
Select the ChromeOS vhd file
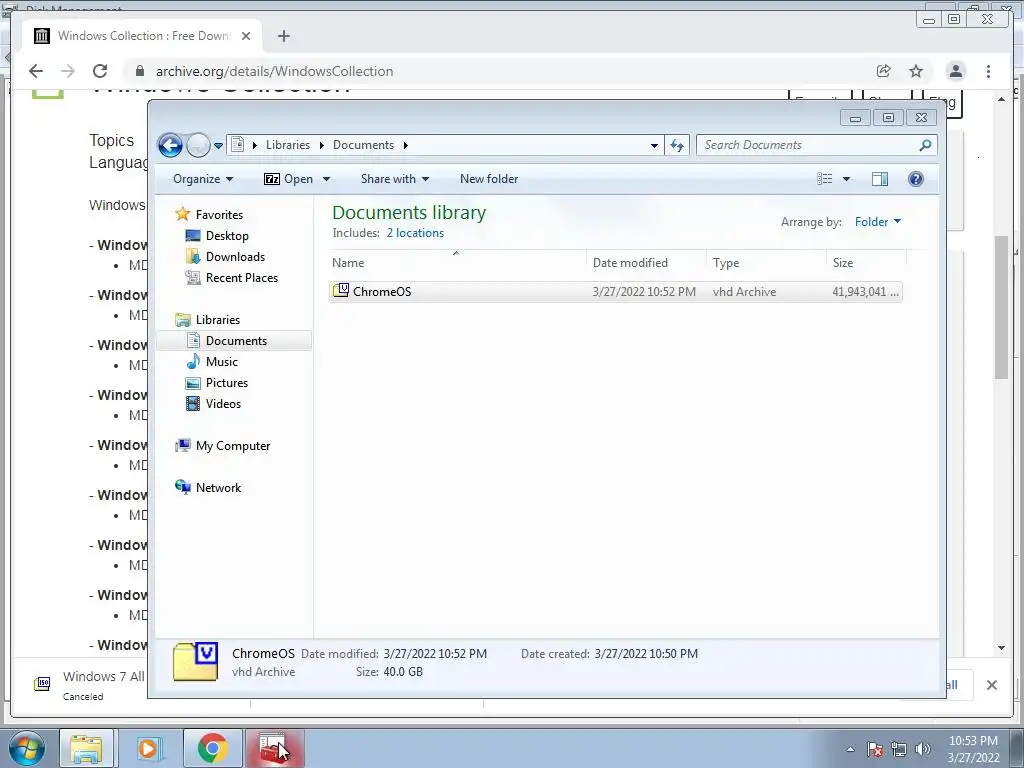[616, 292]
